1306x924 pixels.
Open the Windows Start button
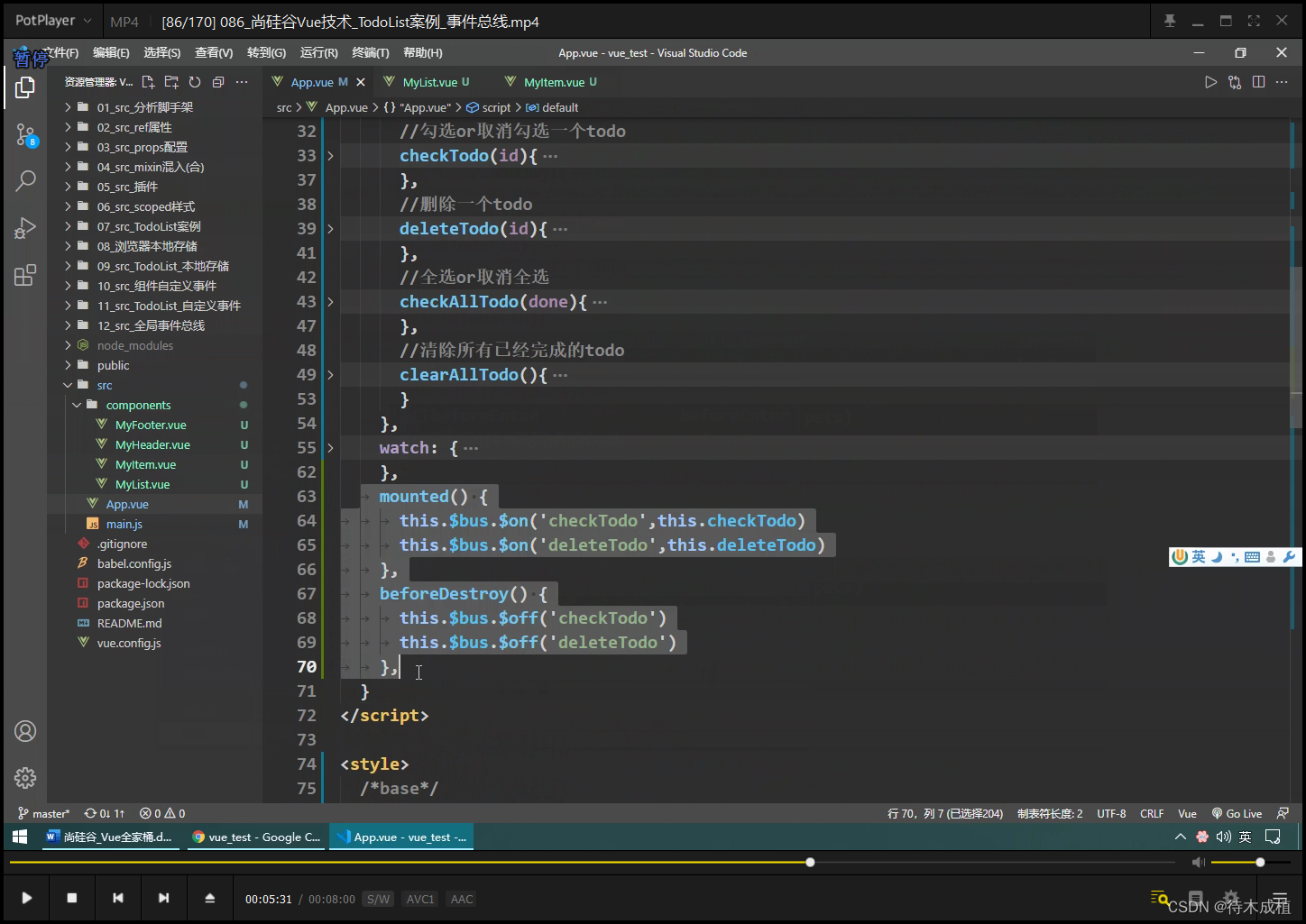coord(20,837)
